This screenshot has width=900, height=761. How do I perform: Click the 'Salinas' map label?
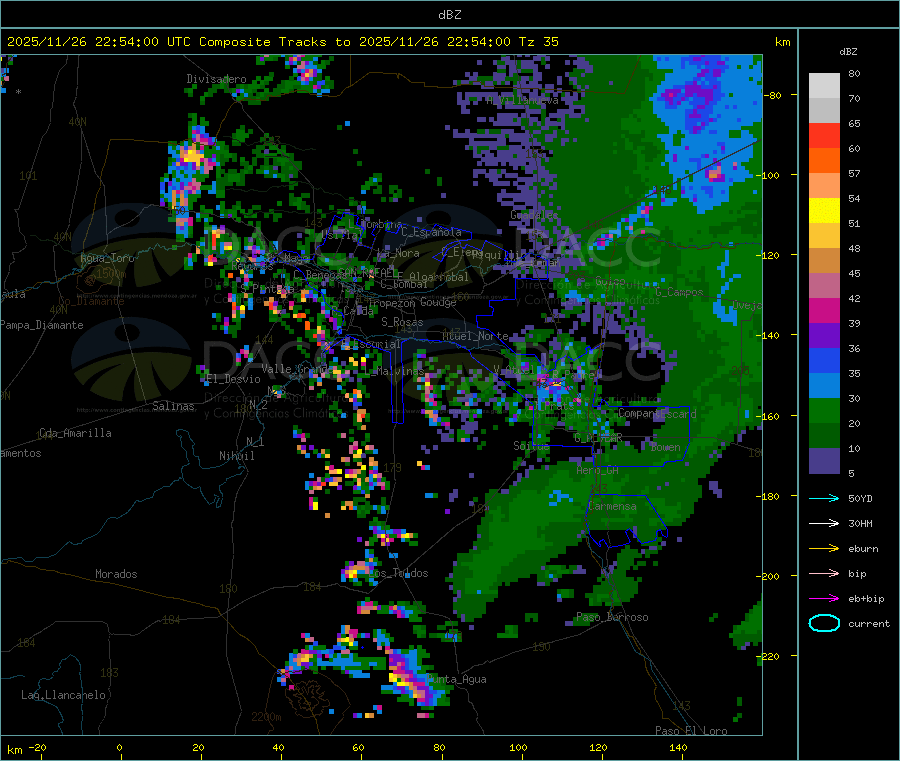173,406
